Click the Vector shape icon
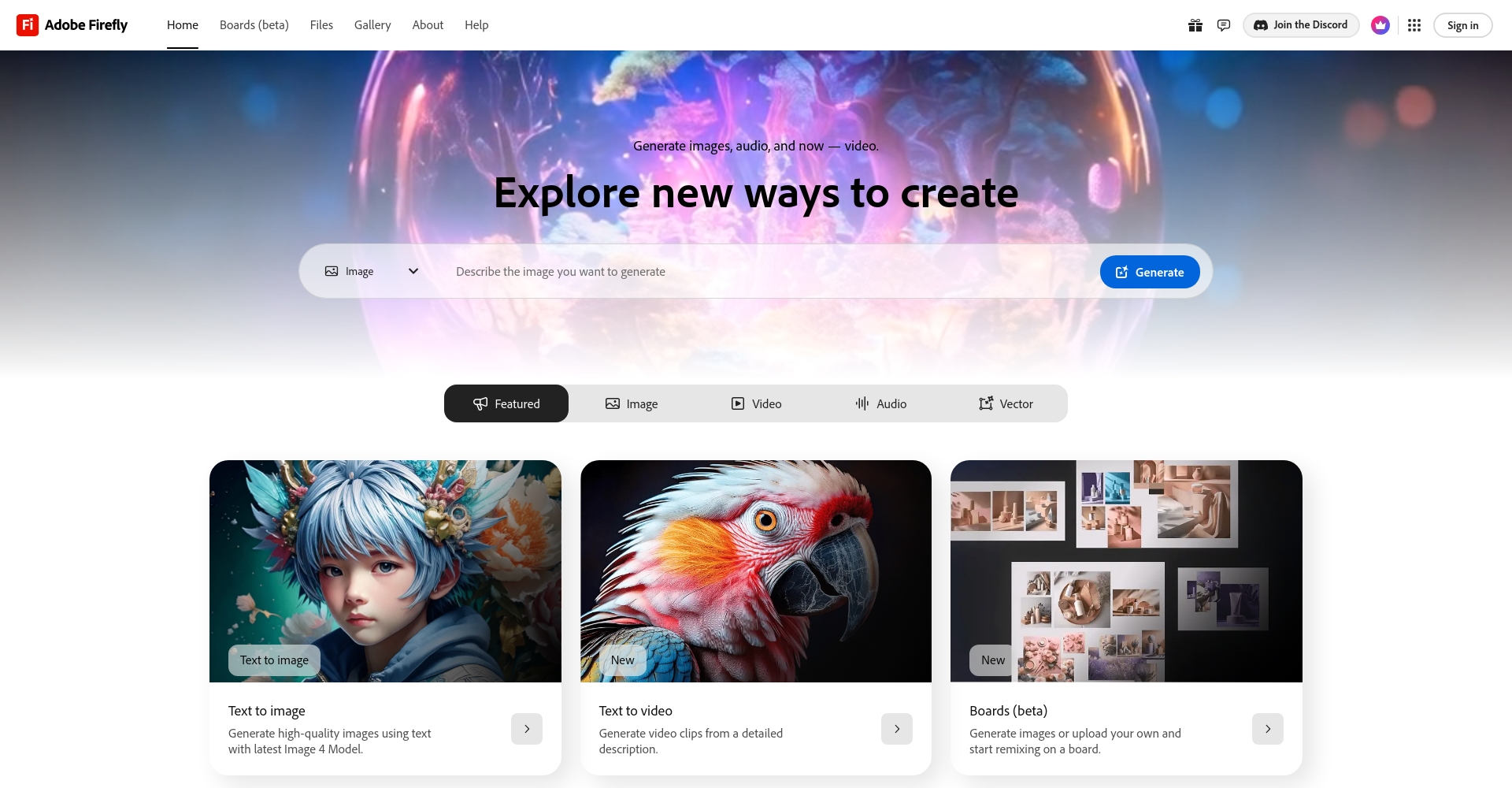Image resolution: width=1512 pixels, height=788 pixels. tap(986, 403)
